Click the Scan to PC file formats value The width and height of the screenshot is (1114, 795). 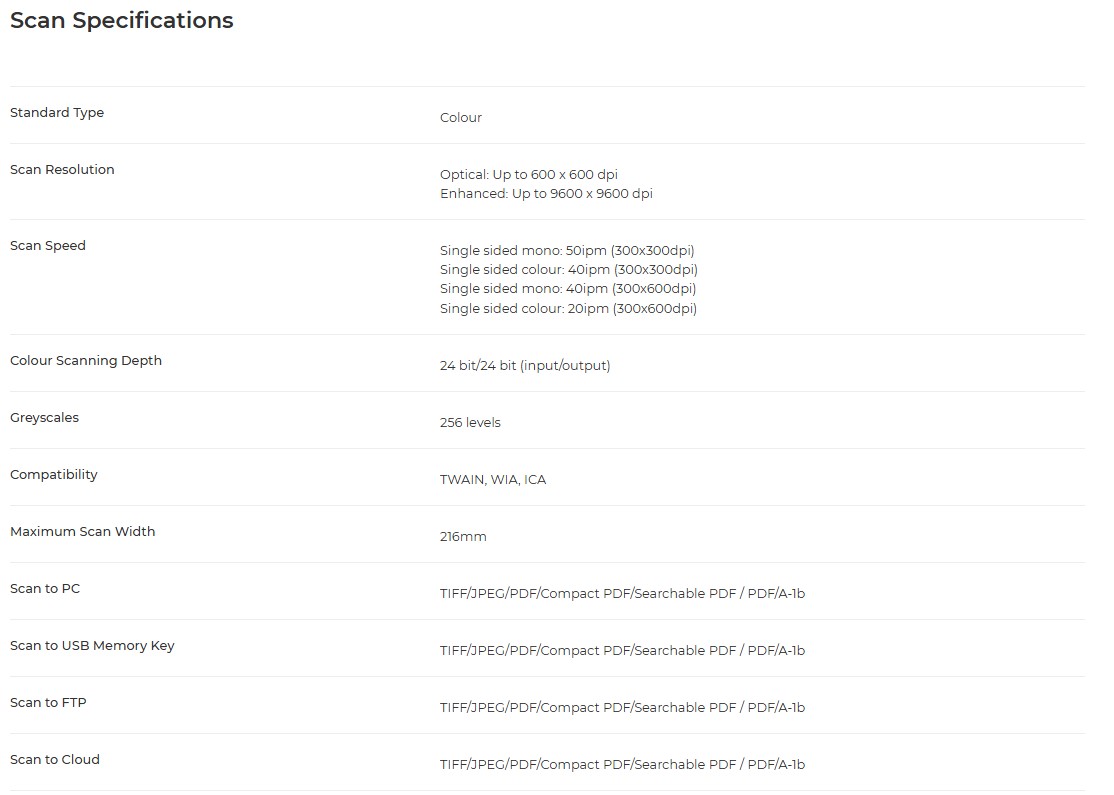(622, 593)
